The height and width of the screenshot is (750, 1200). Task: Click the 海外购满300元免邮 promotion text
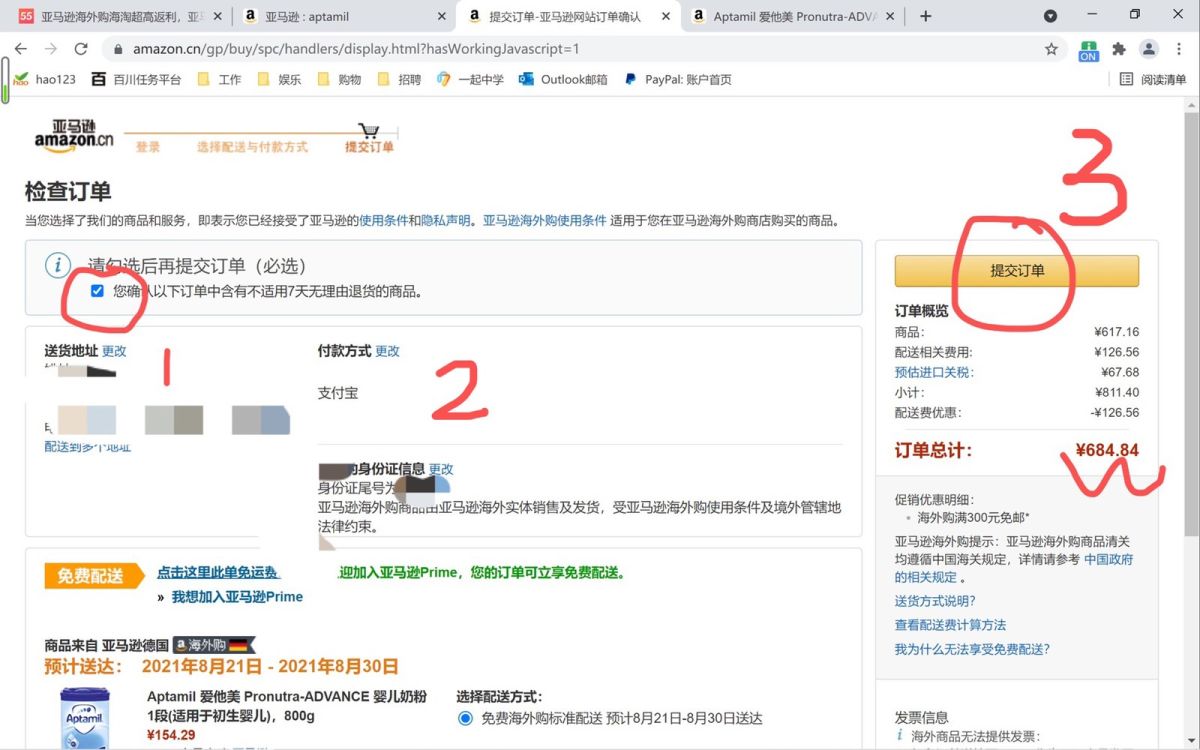(974, 518)
